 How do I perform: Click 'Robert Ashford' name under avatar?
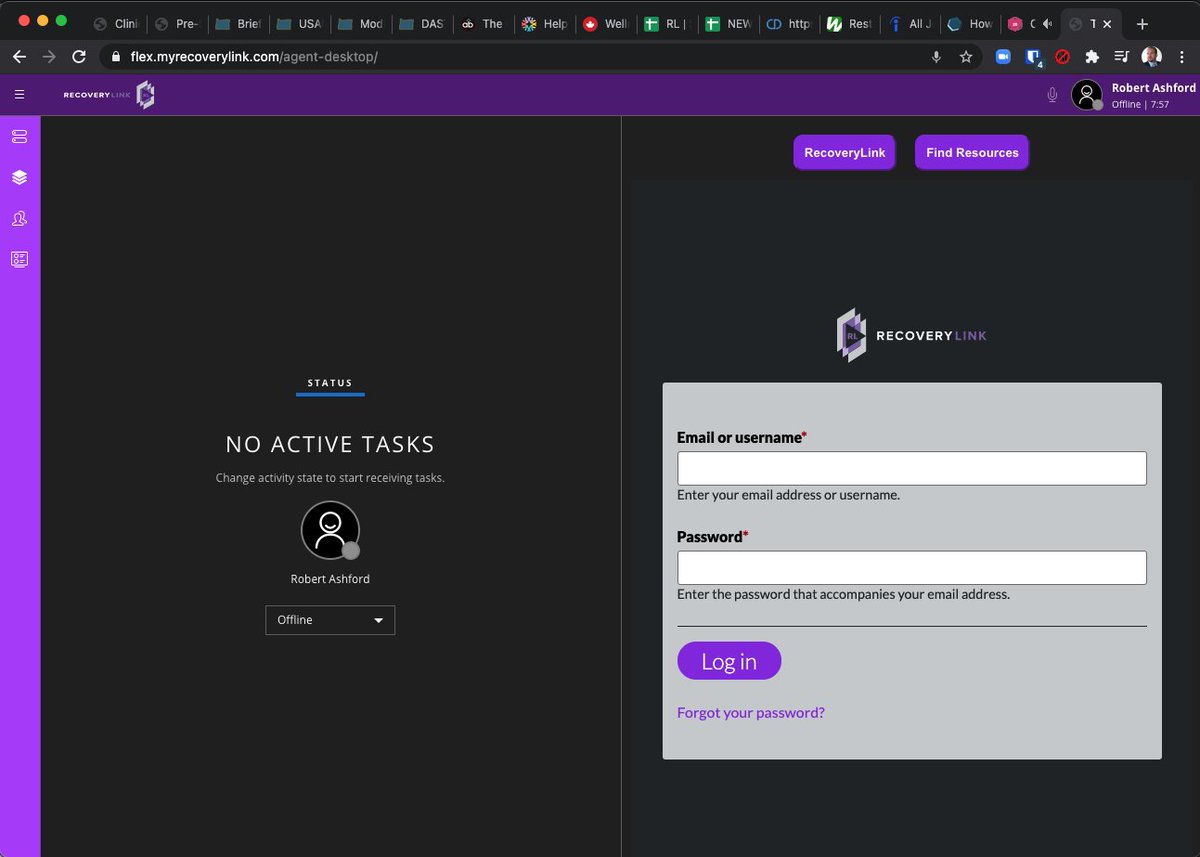coord(330,579)
